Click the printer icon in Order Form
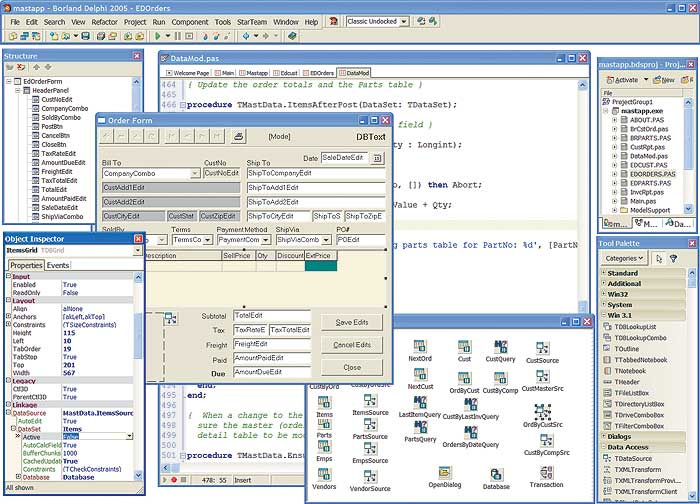 tap(238, 136)
